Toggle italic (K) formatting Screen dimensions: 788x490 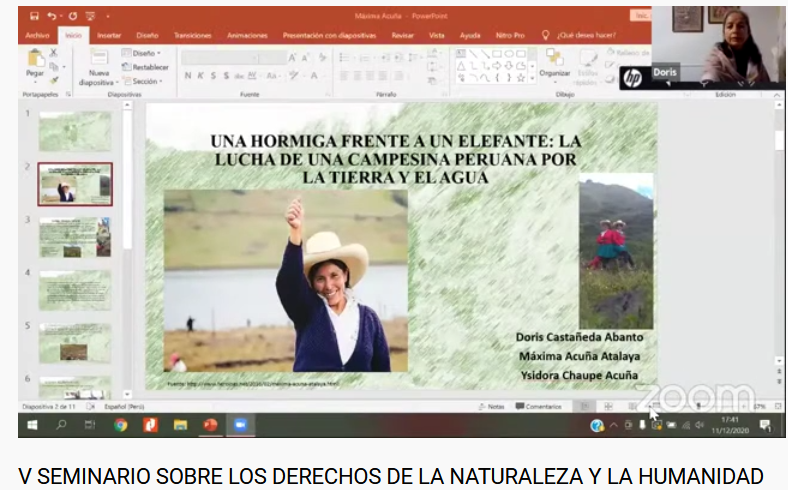pyautogui.click(x=200, y=75)
